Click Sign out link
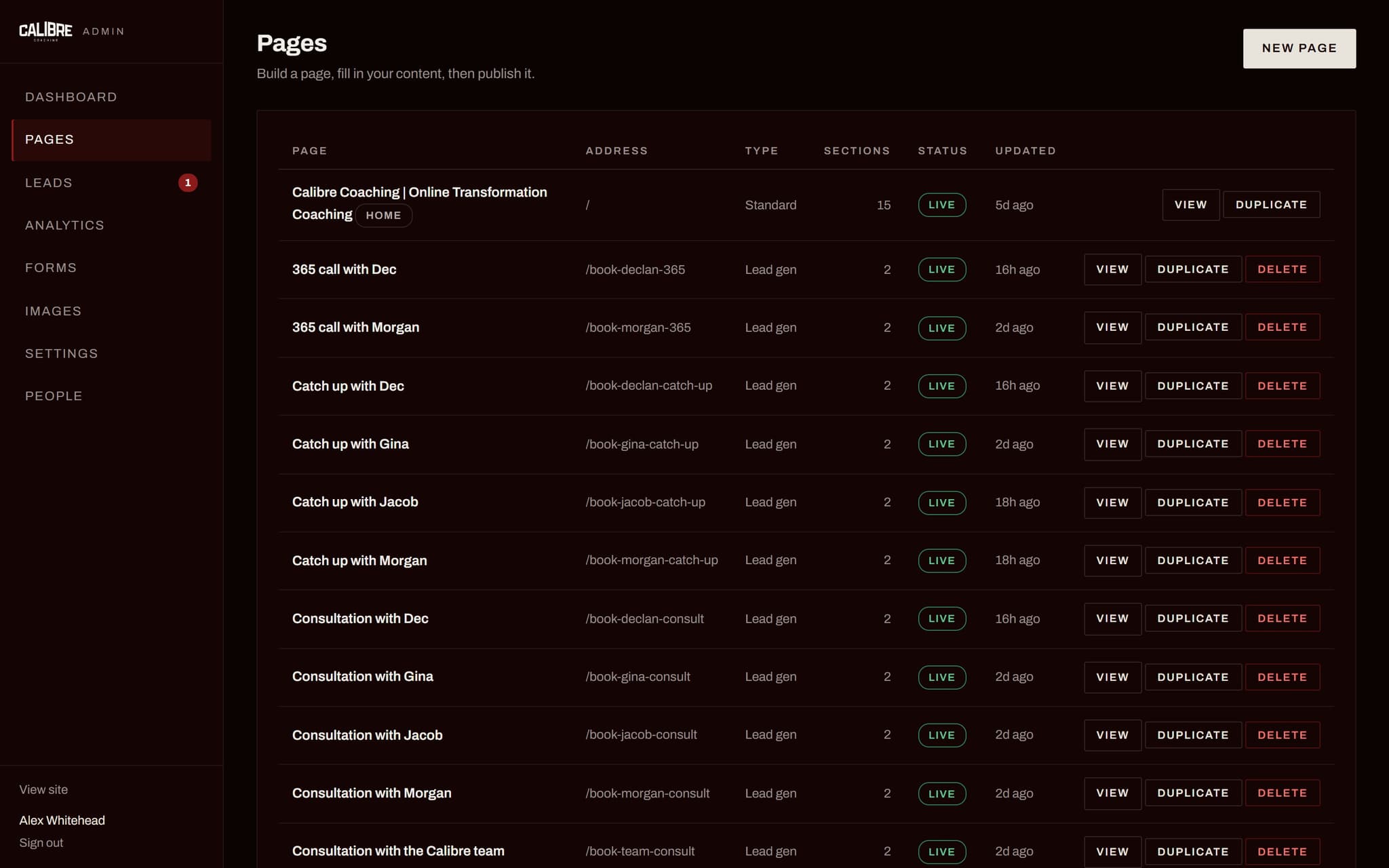The image size is (1389, 868). pos(41,843)
